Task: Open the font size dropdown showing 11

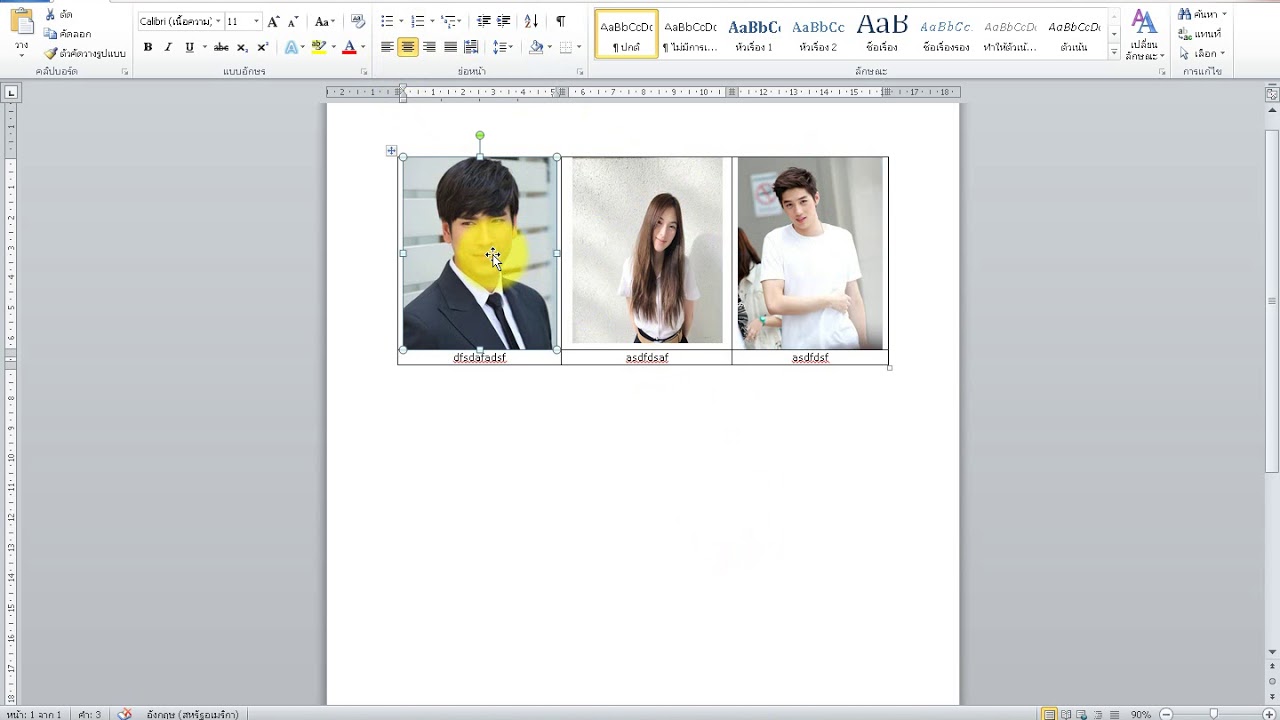Action: coord(256,21)
